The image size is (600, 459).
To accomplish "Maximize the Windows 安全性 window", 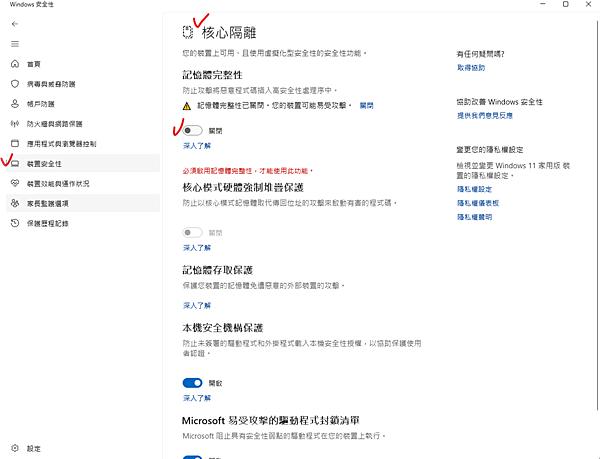I will [566, 4].
